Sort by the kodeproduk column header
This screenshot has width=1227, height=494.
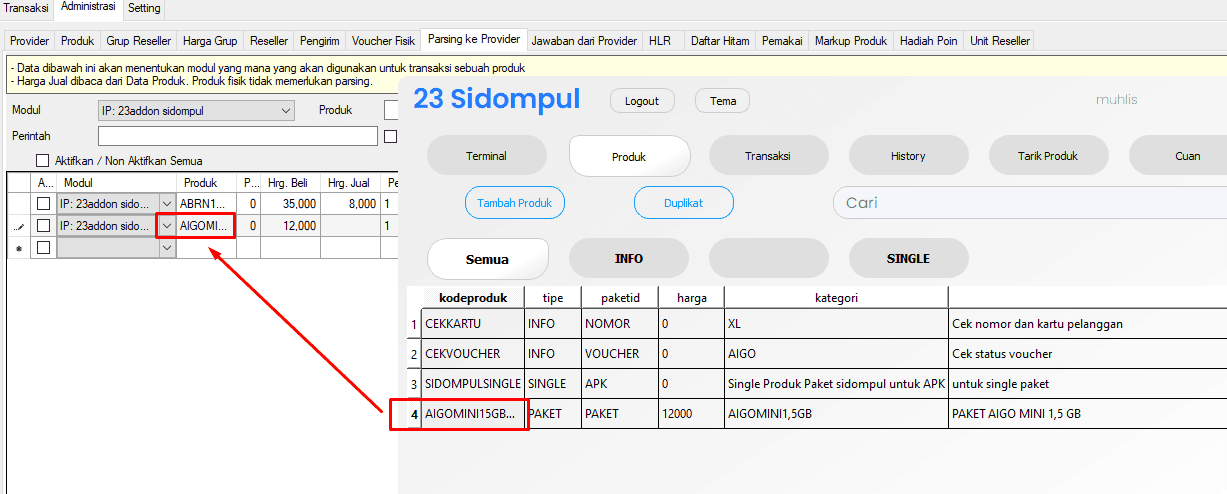click(473, 298)
